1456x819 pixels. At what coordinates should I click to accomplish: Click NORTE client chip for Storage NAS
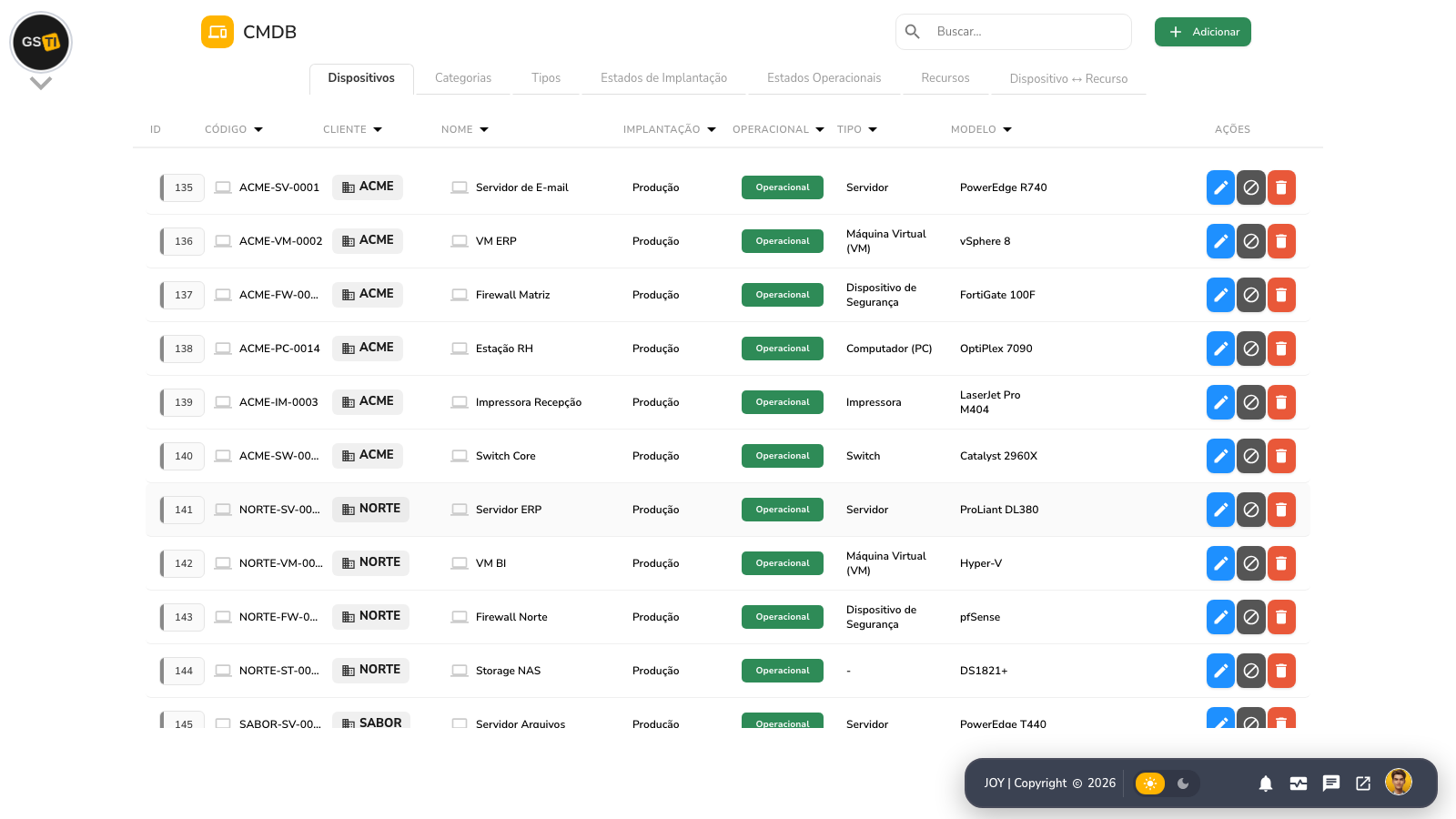point(370,670)
